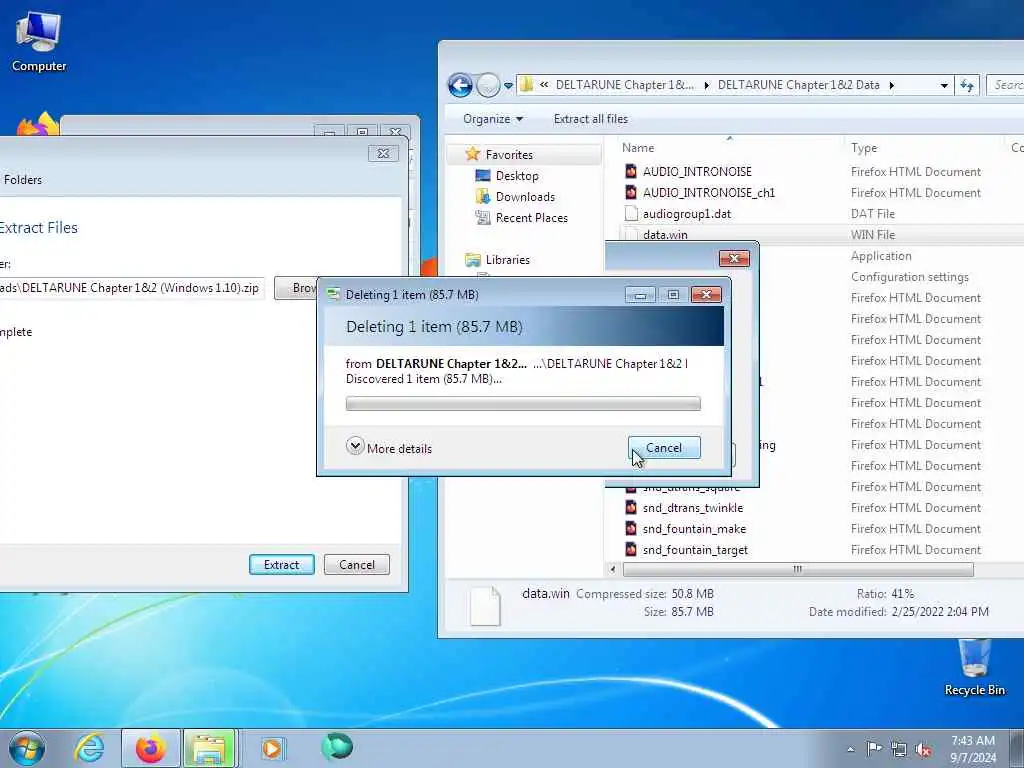This screenshot has height=768, width=1024.
Task: Cancel the deleting operation
Action: 664,447
